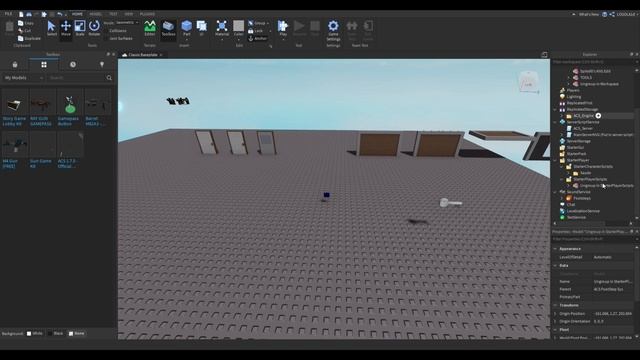
Task: Open the Toolbox Recent clock tab
Action: pos(73,64)
